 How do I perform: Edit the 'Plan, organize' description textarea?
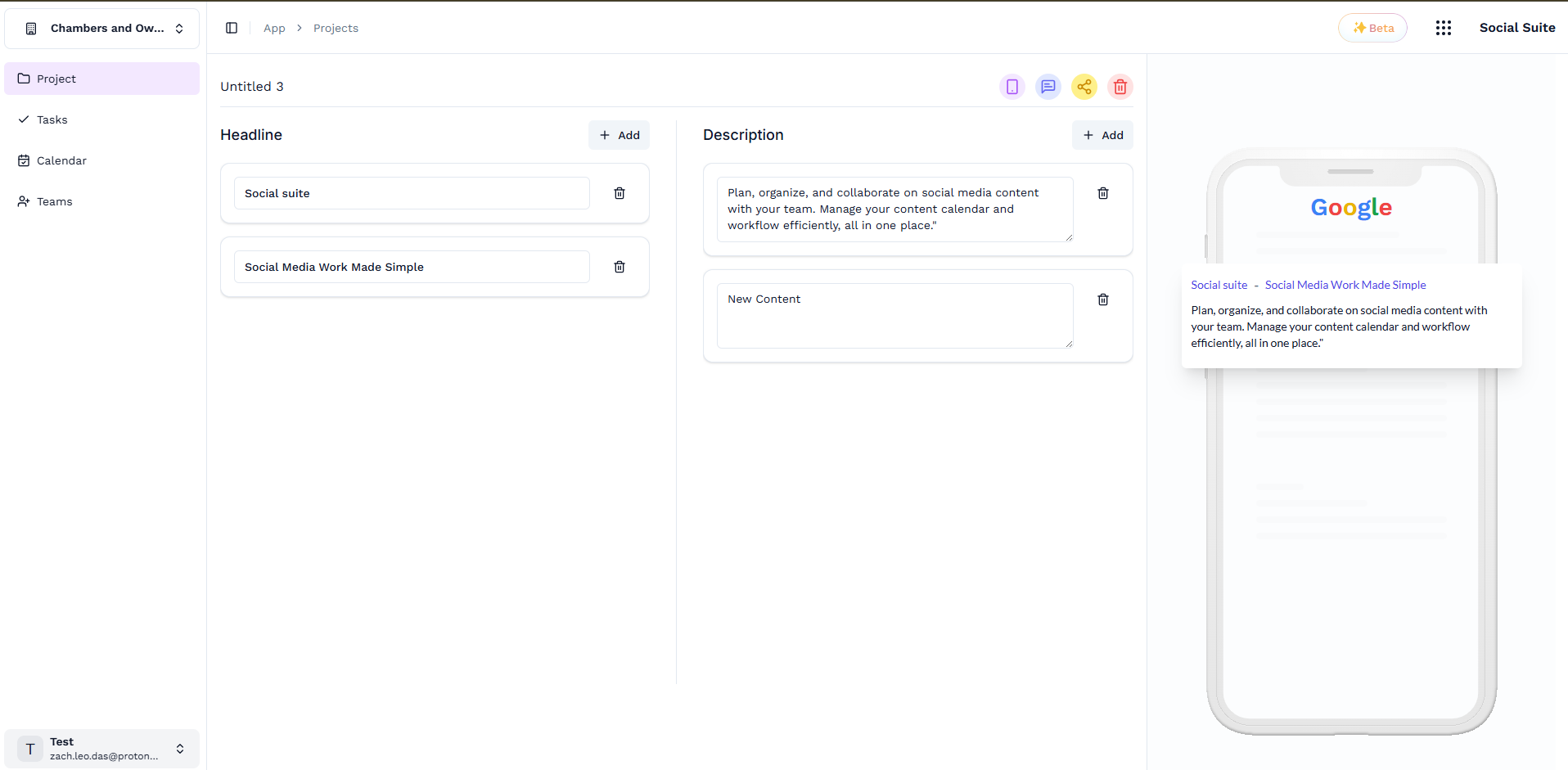point(895,209)
